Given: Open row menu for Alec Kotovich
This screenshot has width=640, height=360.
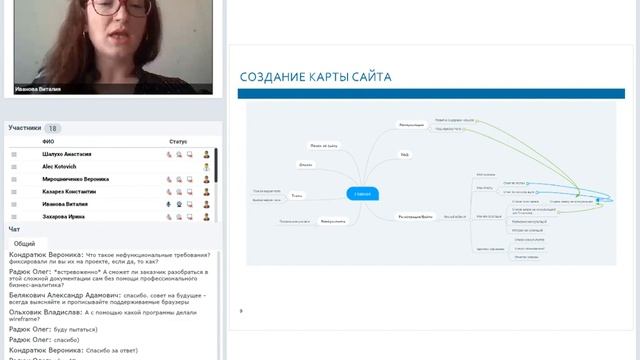Looking at the screenshot, I should coord(14,167).
